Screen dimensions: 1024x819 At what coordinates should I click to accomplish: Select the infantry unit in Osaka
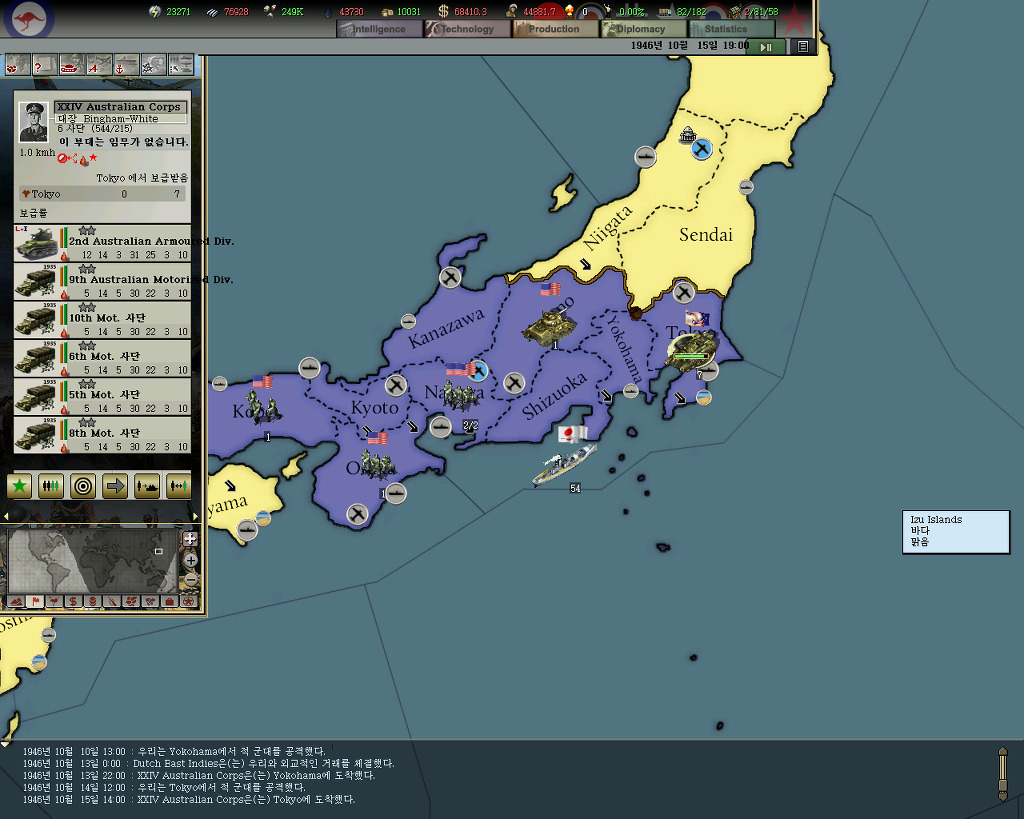378,465
